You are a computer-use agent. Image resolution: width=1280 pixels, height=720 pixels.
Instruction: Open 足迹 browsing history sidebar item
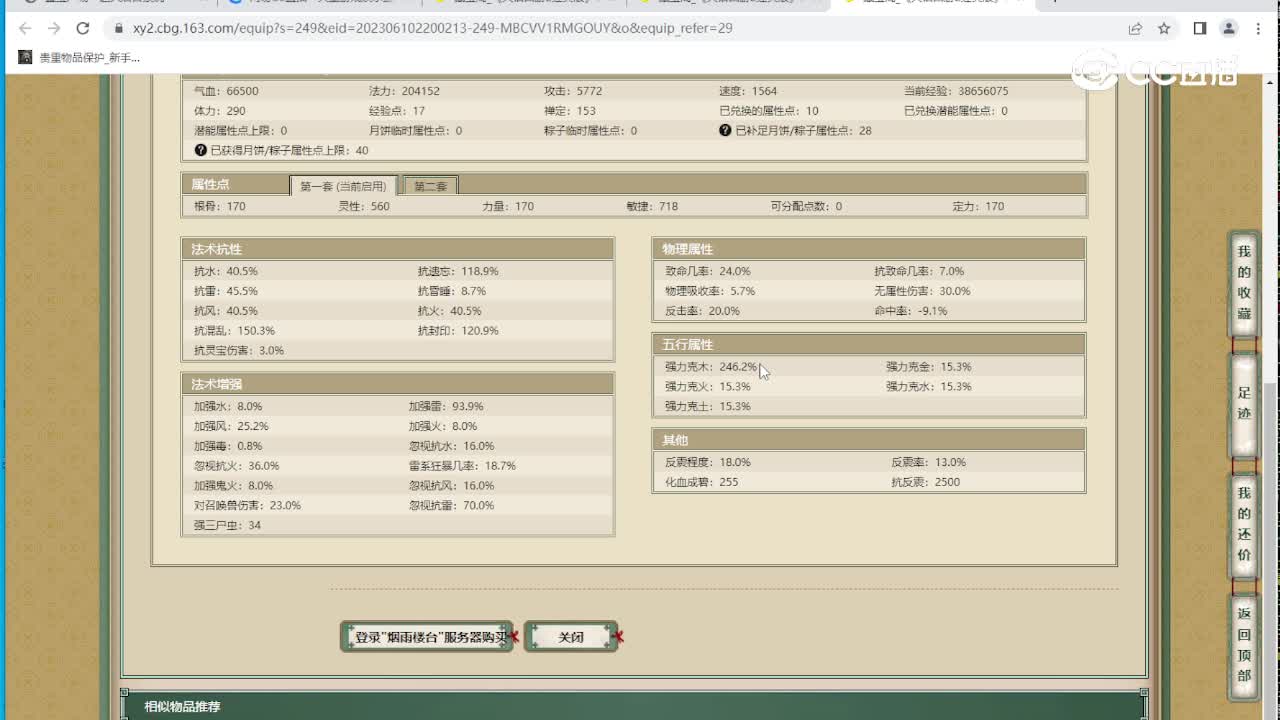1244,403
